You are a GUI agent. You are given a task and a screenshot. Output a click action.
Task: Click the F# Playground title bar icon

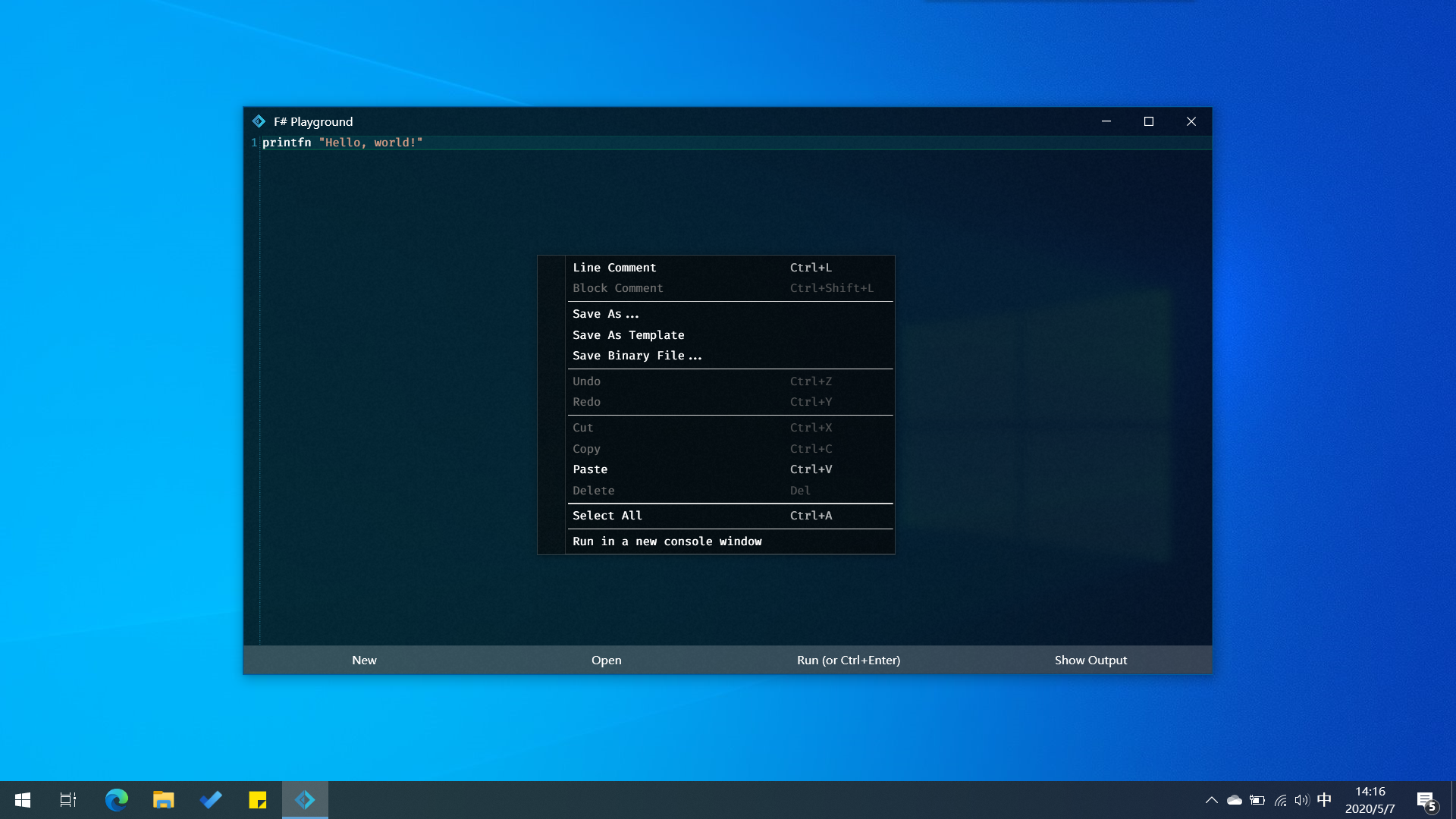259,121
